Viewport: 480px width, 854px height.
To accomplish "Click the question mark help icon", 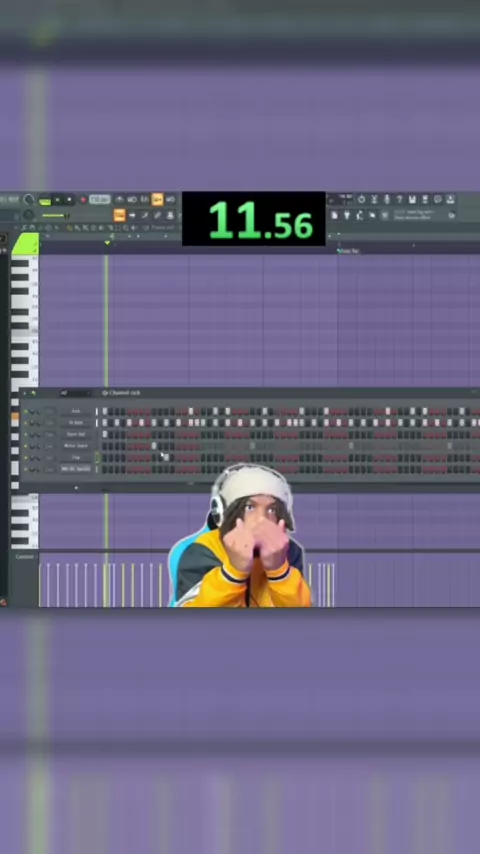I will tap(399, 200).
